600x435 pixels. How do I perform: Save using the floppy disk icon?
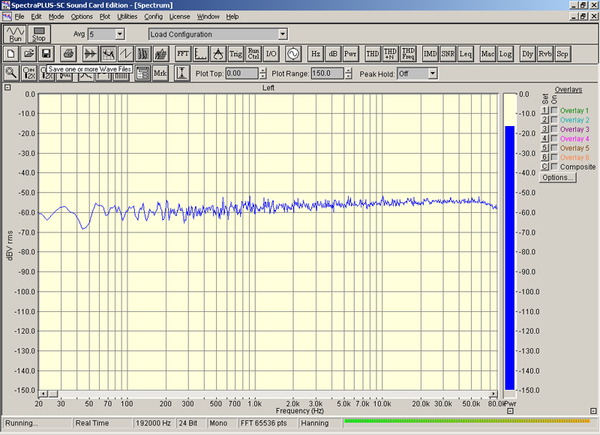tap(46, 54)
